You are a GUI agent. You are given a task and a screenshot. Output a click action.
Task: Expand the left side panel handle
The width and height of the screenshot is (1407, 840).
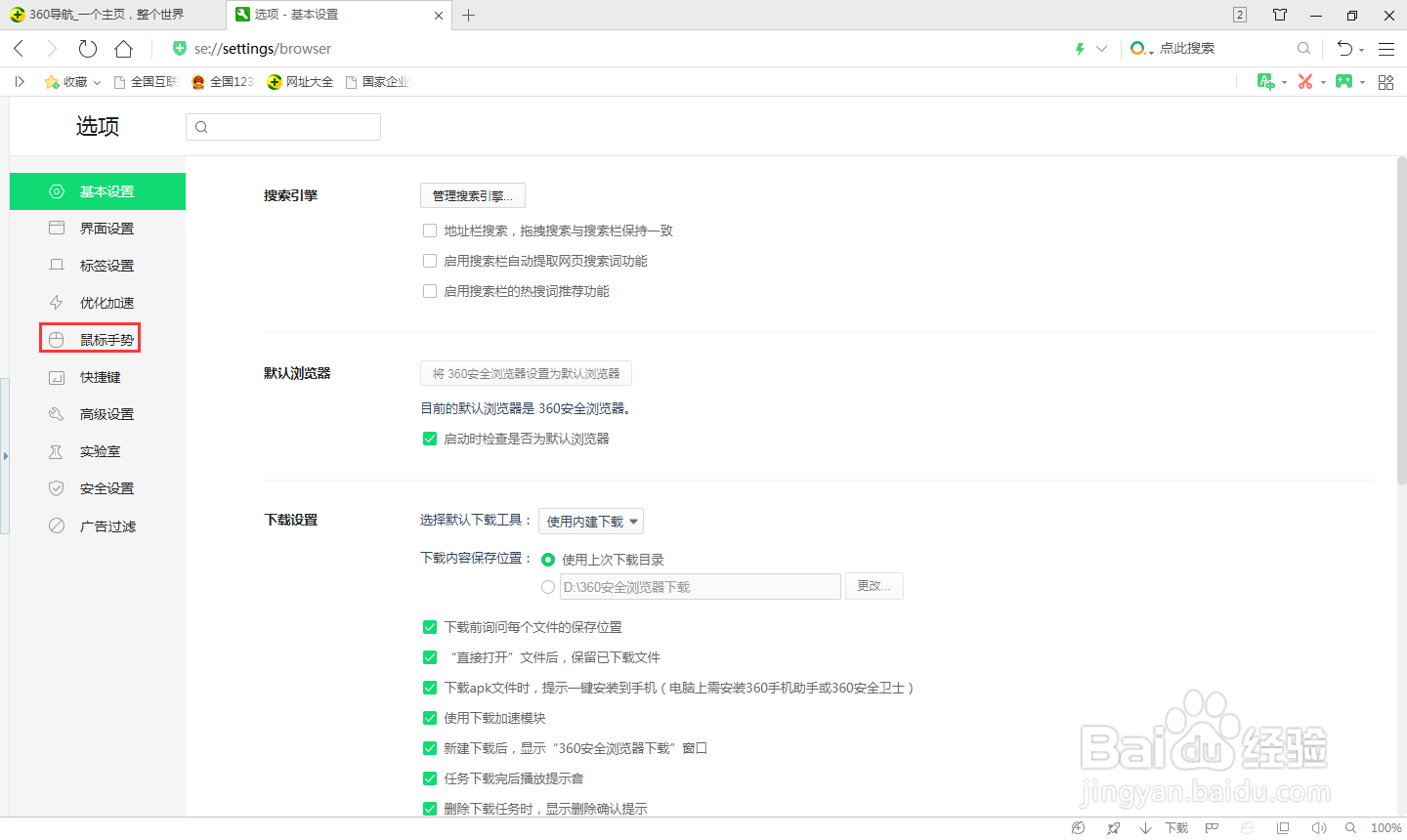tap(5, 456)
